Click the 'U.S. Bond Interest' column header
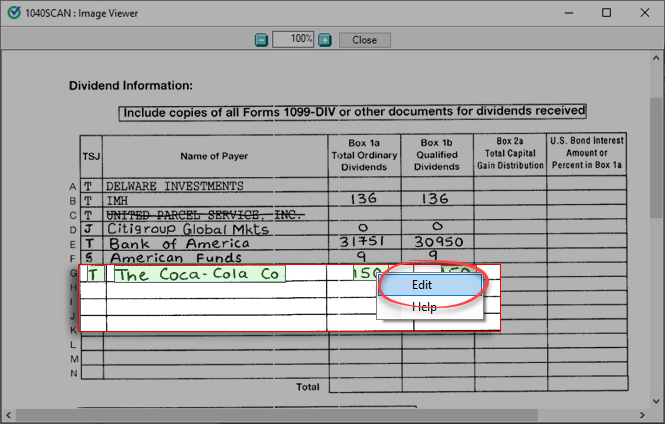 [587, 153]
